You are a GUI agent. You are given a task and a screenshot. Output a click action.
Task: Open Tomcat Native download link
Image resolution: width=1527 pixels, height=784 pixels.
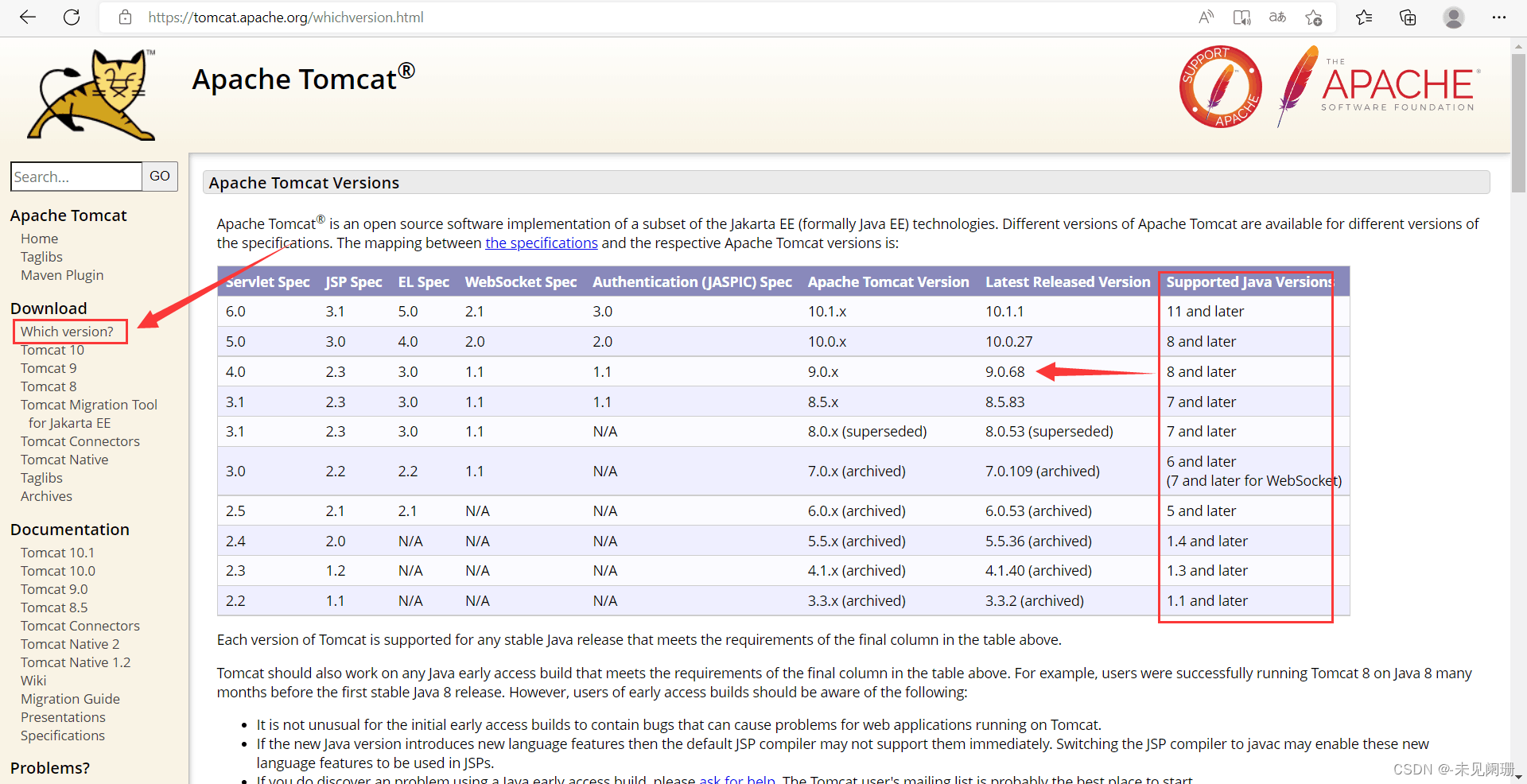point(64,460)
